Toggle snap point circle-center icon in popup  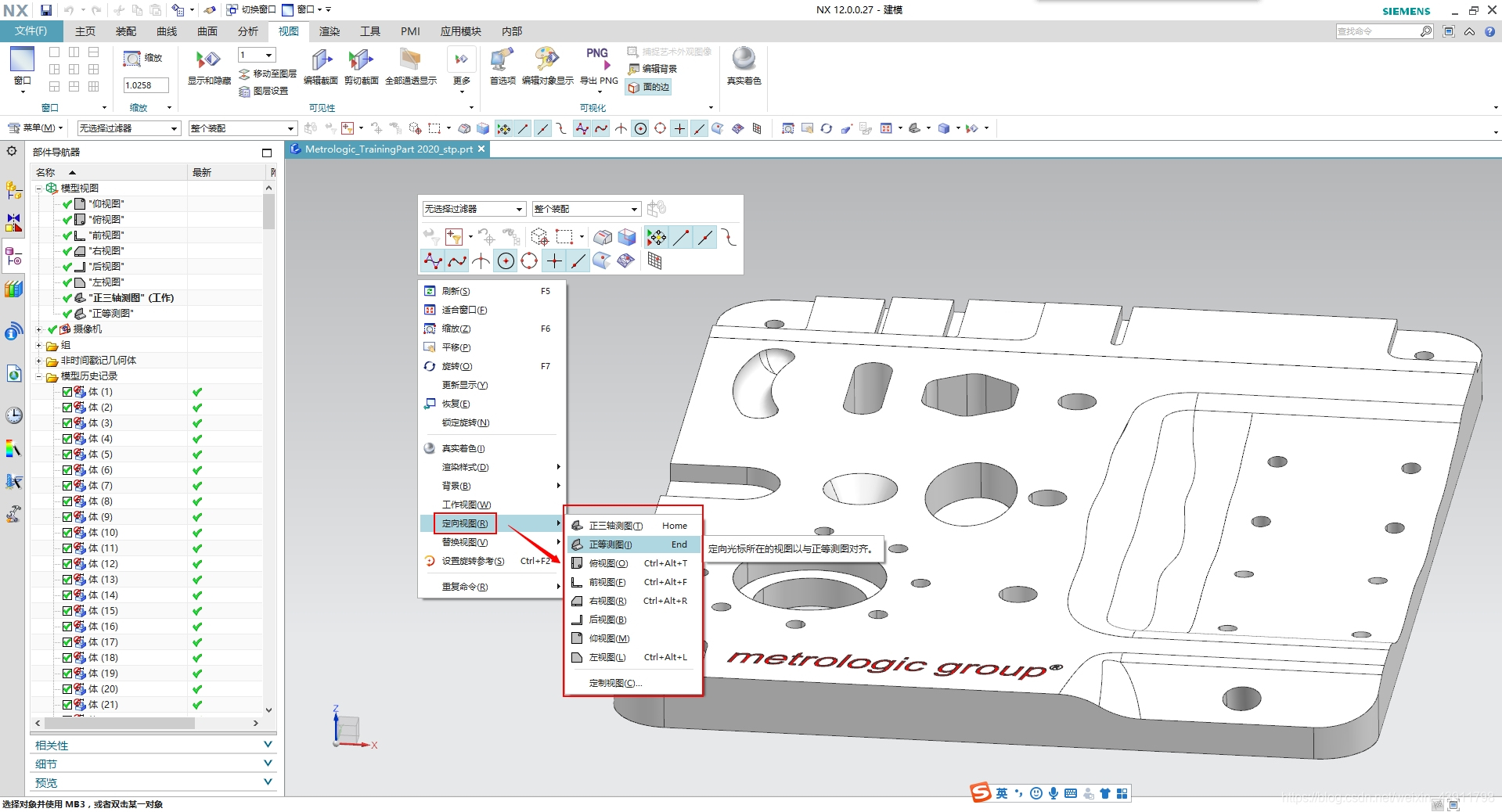[x=506, y=261]
